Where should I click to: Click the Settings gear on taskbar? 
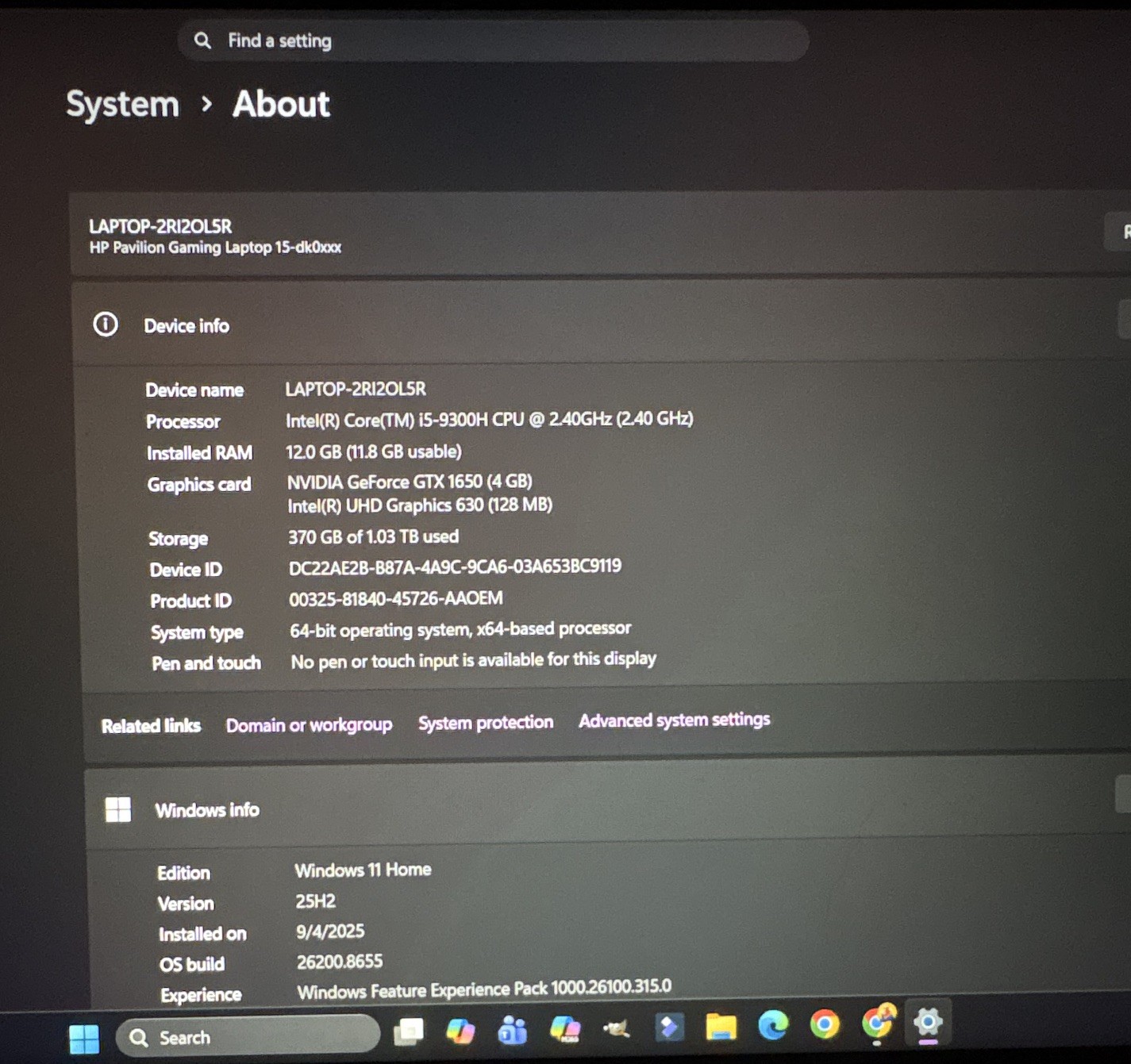click(928, 1022)
